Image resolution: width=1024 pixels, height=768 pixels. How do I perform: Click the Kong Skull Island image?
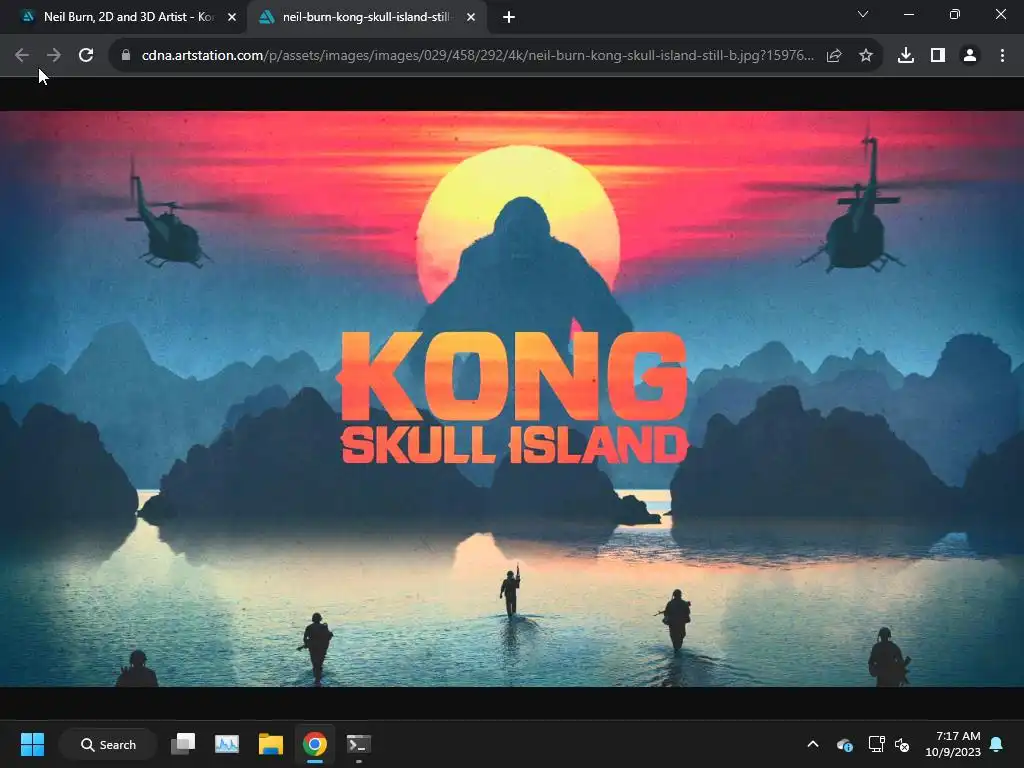tap(512, 398)
